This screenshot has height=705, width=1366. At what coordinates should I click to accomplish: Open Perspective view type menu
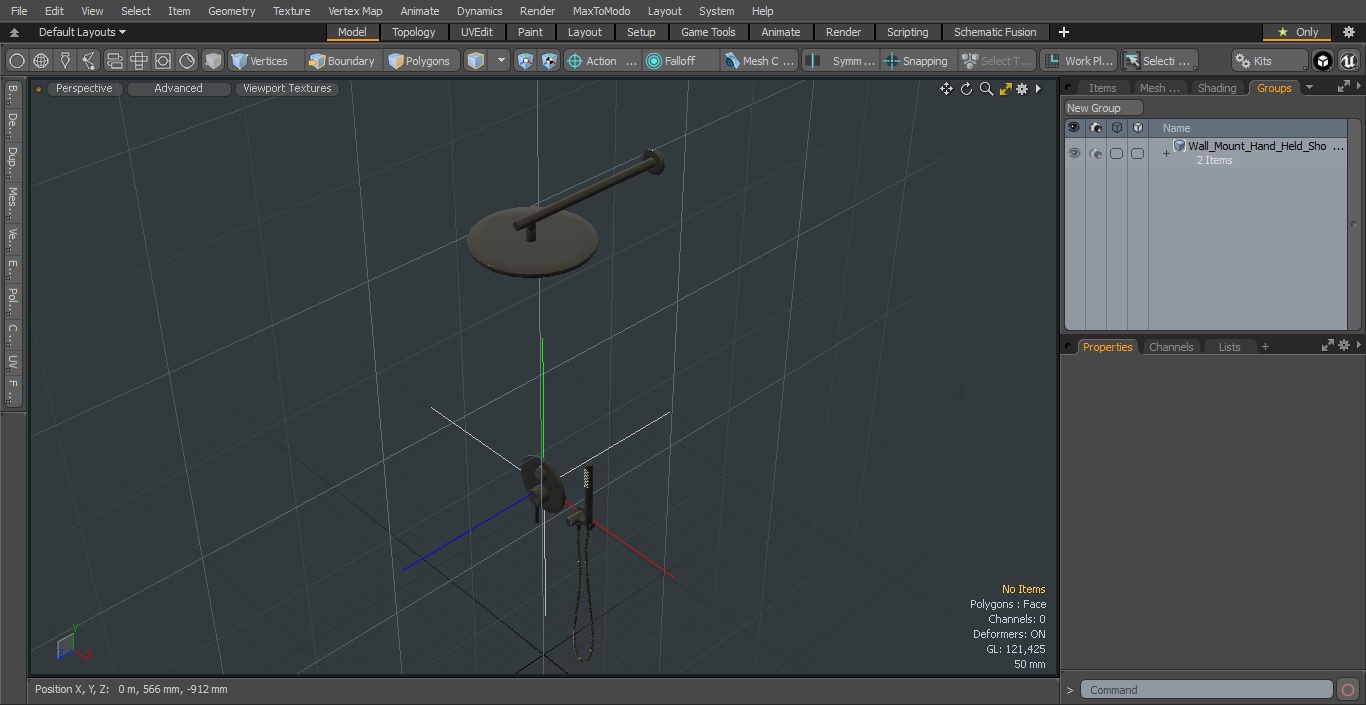84,88
